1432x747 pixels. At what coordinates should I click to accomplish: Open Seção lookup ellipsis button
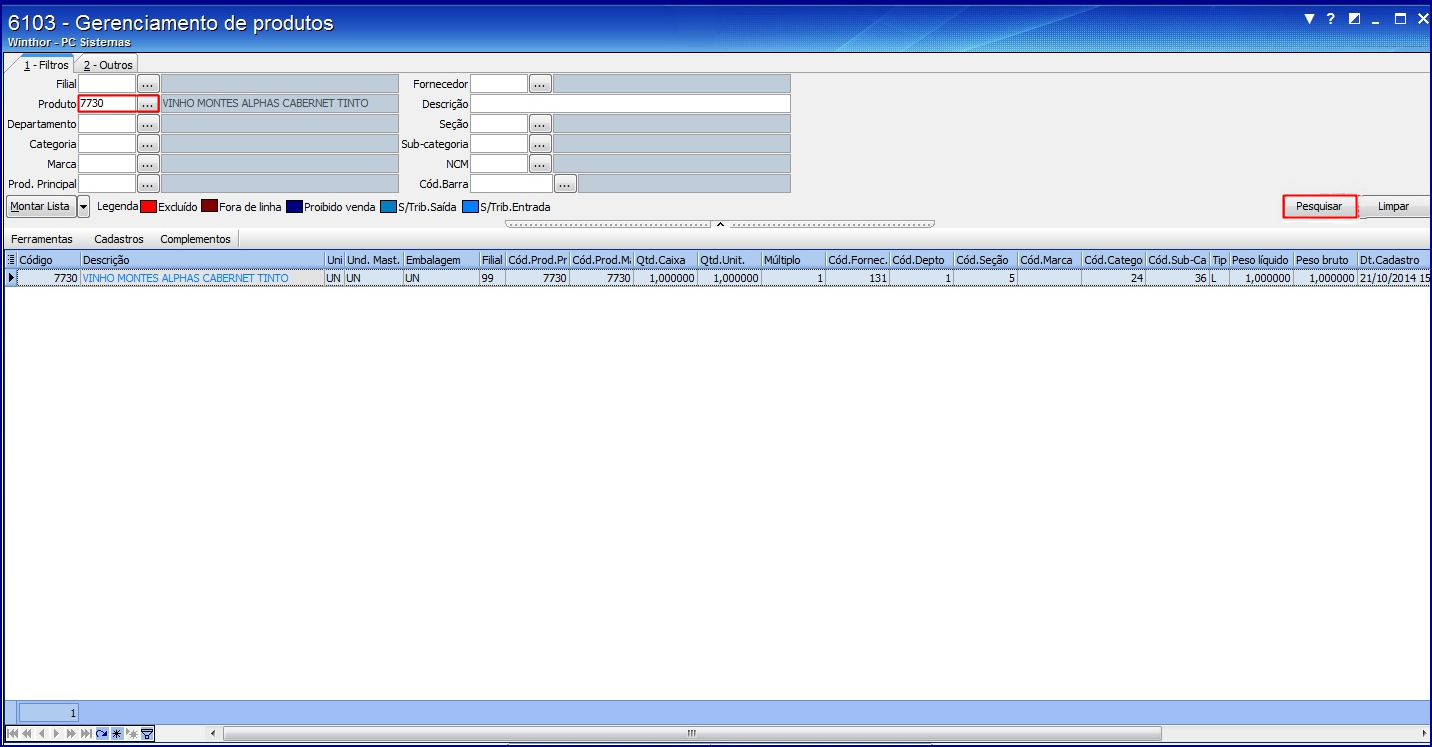(x=540, y=124)
